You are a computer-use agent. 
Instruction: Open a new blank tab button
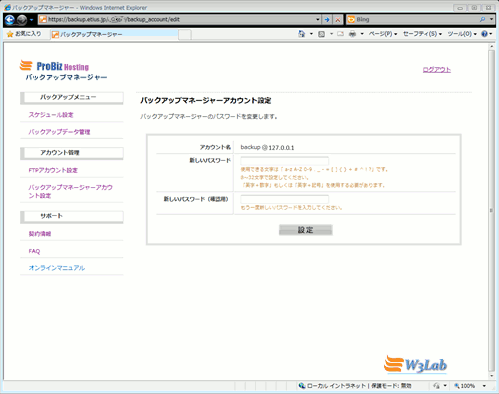click(x=185, y=34)
